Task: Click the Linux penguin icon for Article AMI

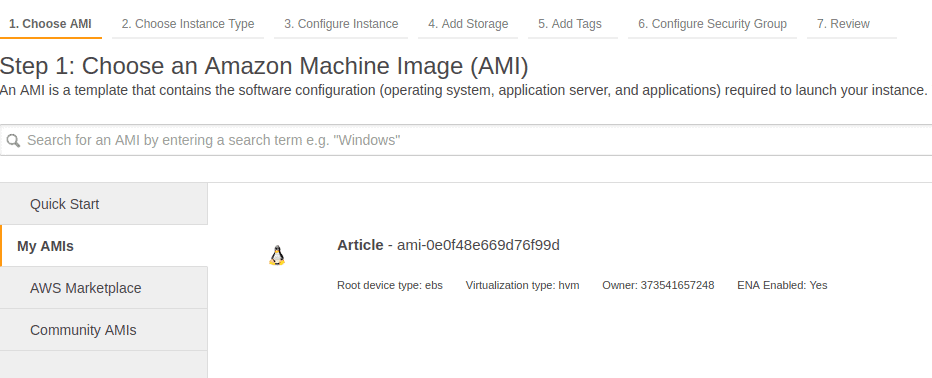Action: 277,256
